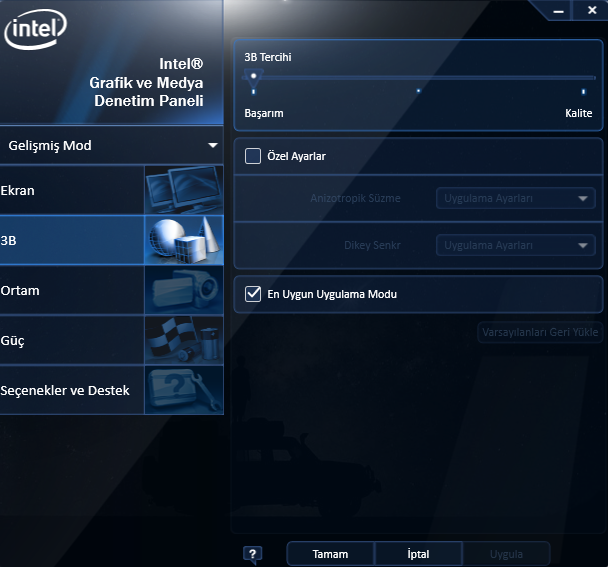Click the Anizotropik Süzme label
Screen dimensions: 608x567
click(355, 198)
